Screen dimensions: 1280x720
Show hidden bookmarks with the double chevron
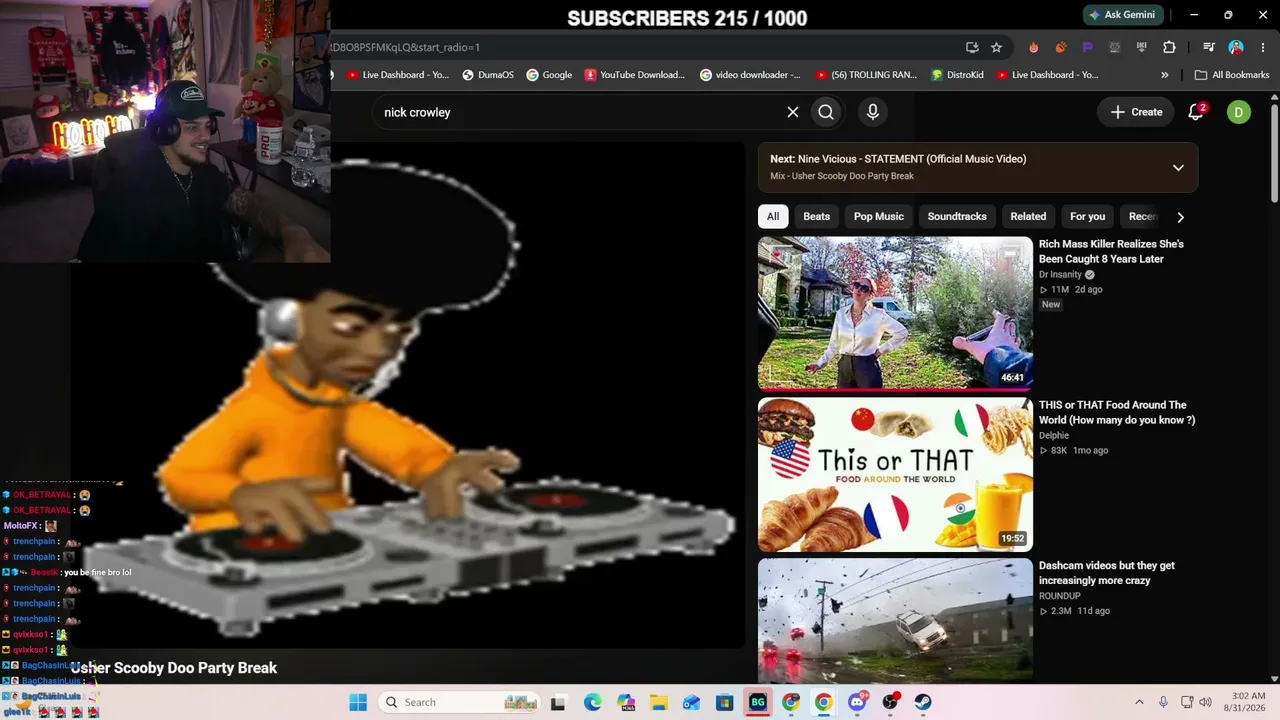1165,75
